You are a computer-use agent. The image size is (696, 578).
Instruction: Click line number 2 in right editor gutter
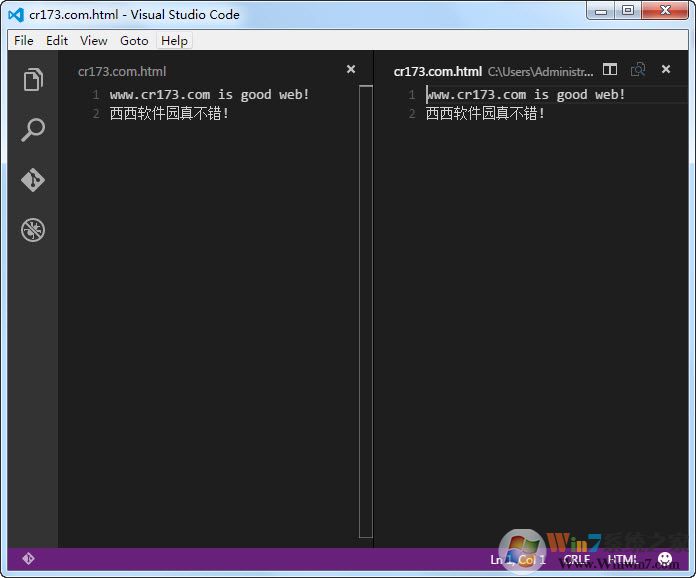(x=412, y=114)
